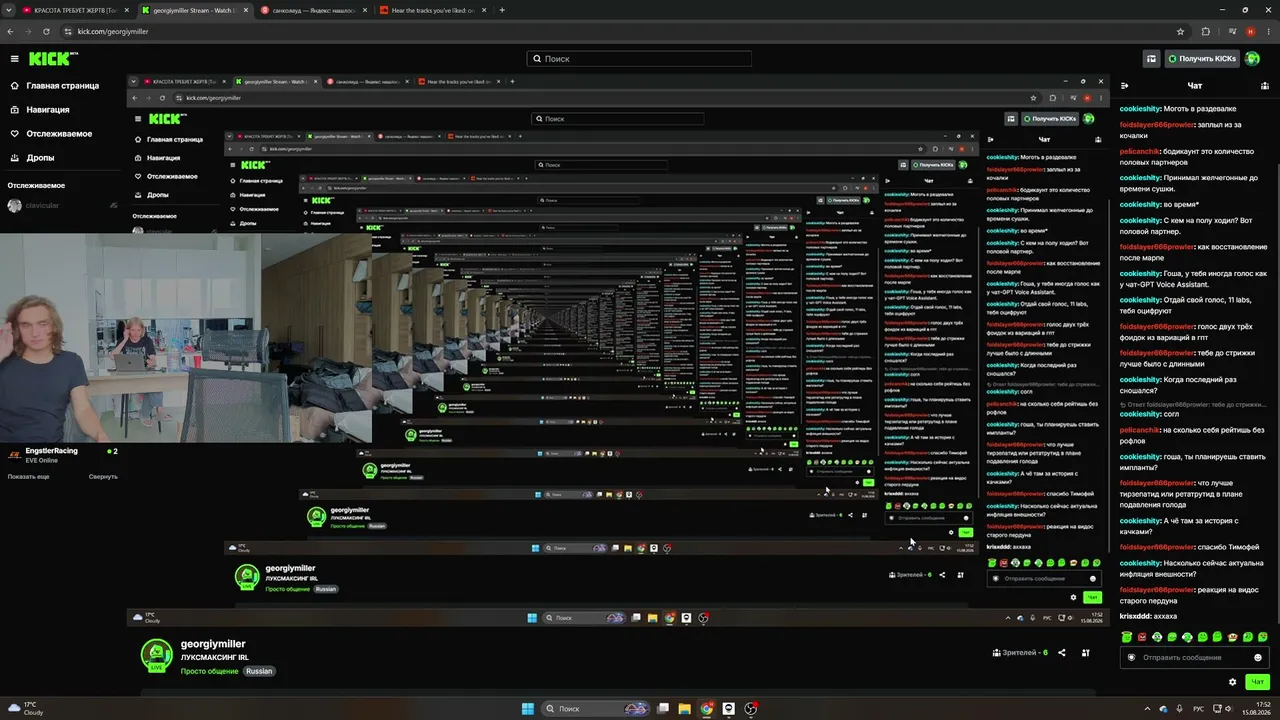Image resolution: width=1280 pixels, height=720 pixels.
Task: Open the browser Extensions puzzle icon
Action: 1205,31
